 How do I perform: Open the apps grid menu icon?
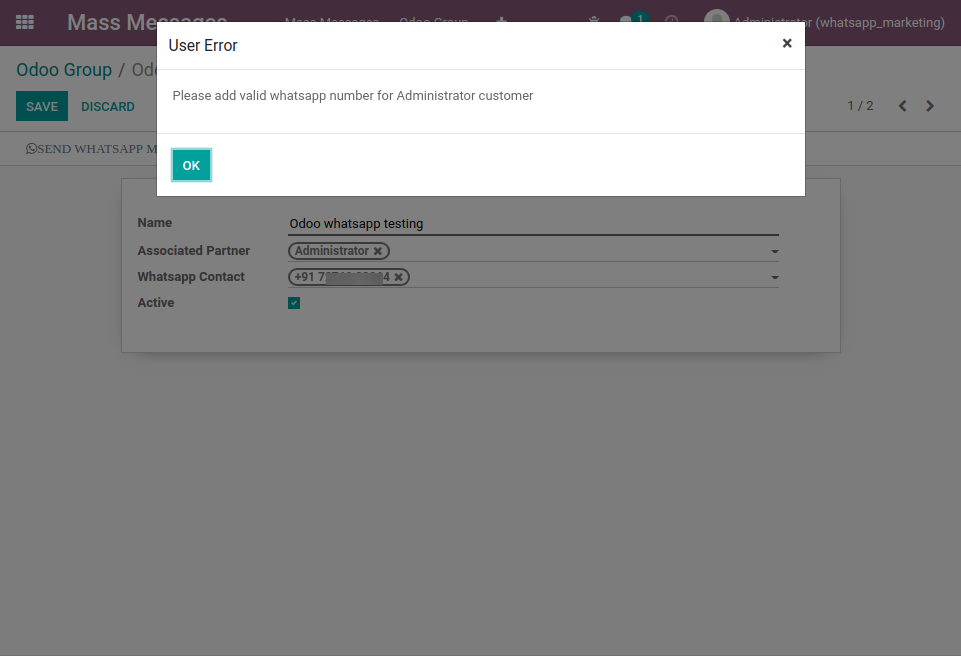[x=25, y=23]
